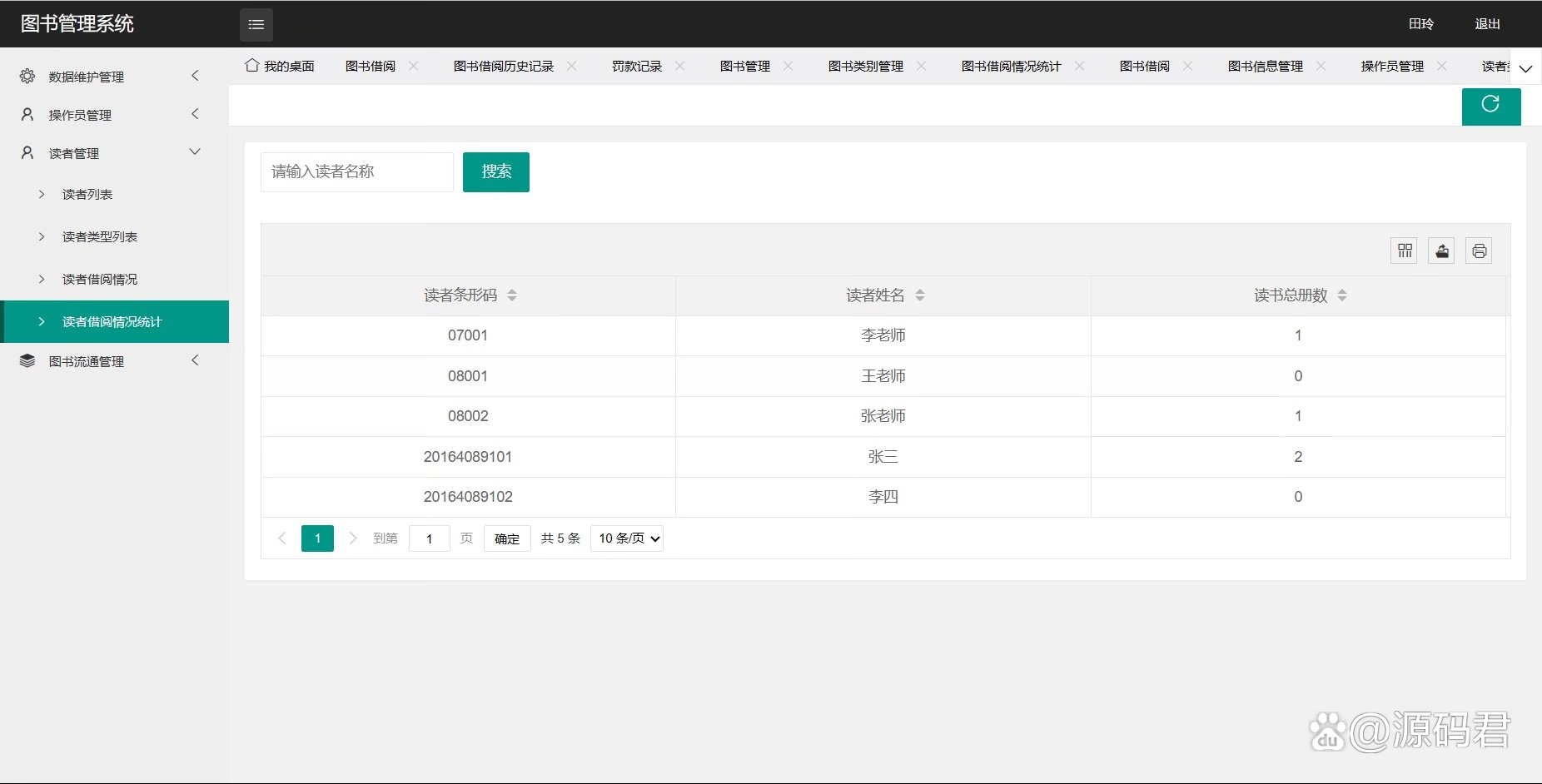
Task: Click the 确定 page jump button
Action: tap(507, 538)
